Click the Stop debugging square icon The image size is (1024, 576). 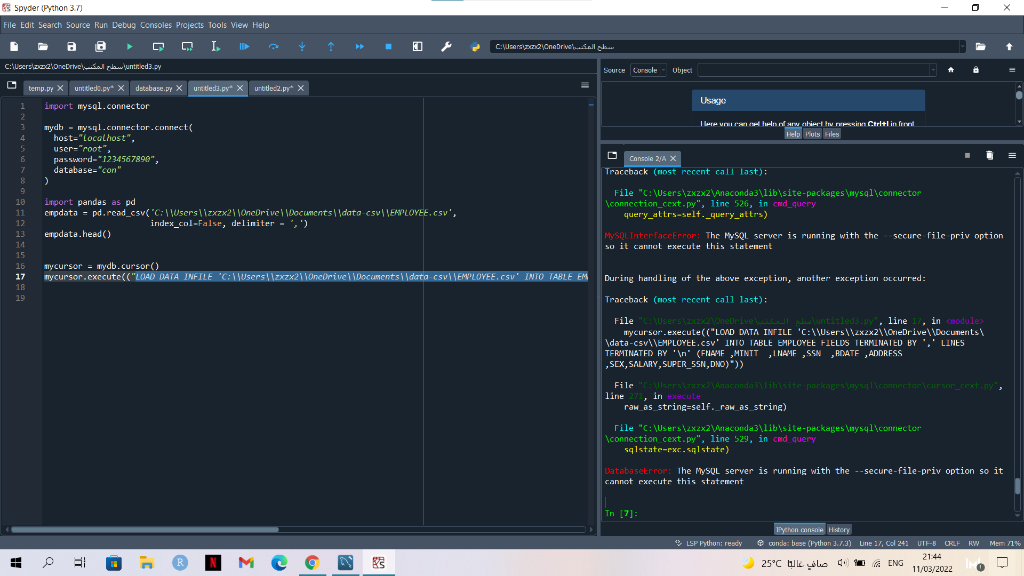click(x=388, y=46)
